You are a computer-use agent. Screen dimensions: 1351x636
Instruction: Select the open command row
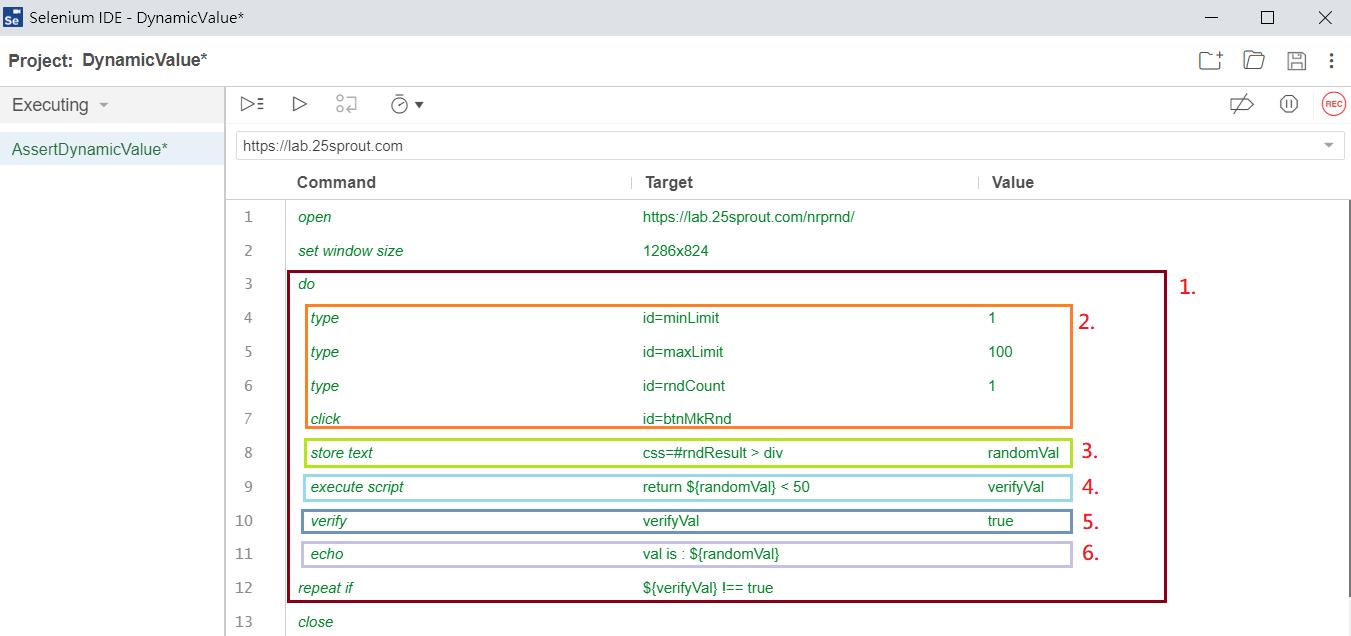[788, 217]
